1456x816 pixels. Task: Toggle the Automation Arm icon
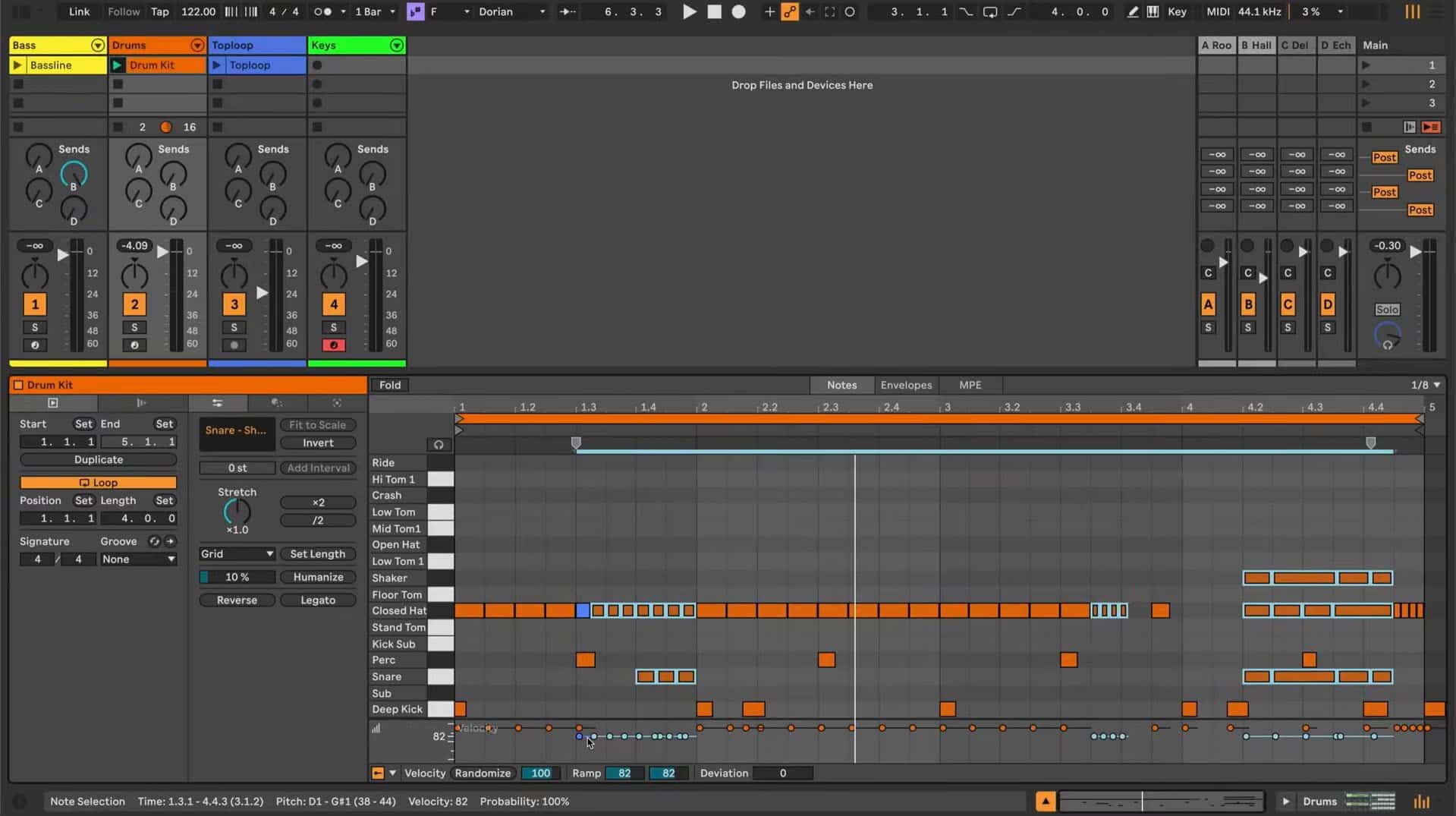[x=789, y=11]
